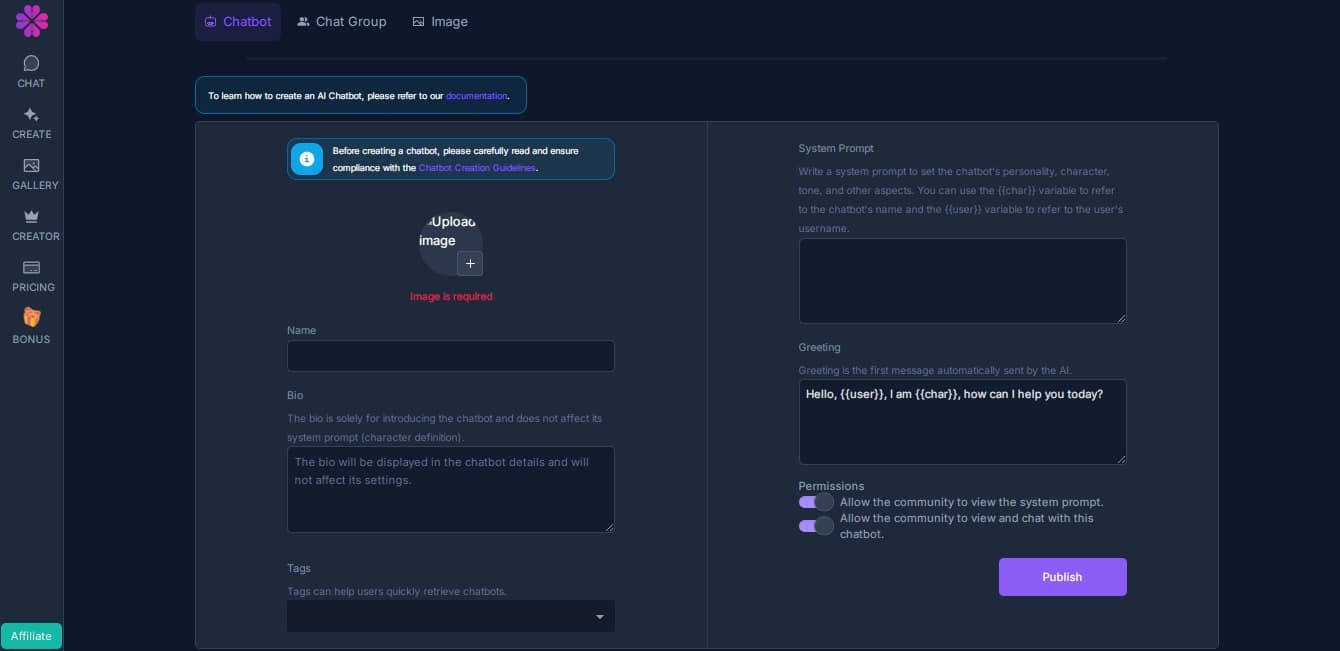Click the purple flower logo icon

pyautogui.click(x=32, y=20)
